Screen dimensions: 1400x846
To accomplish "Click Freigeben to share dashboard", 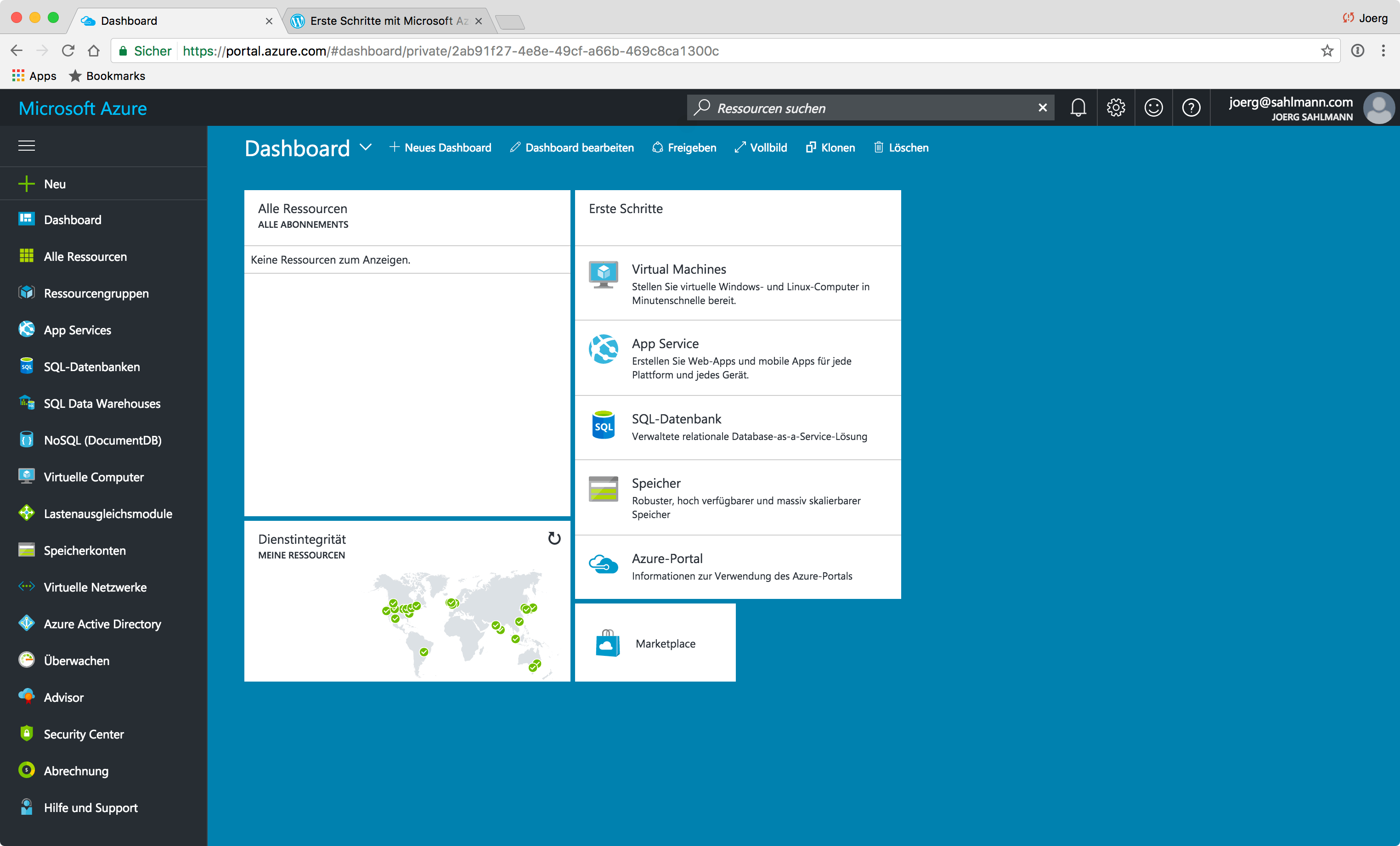I will [x=684, y=148].
